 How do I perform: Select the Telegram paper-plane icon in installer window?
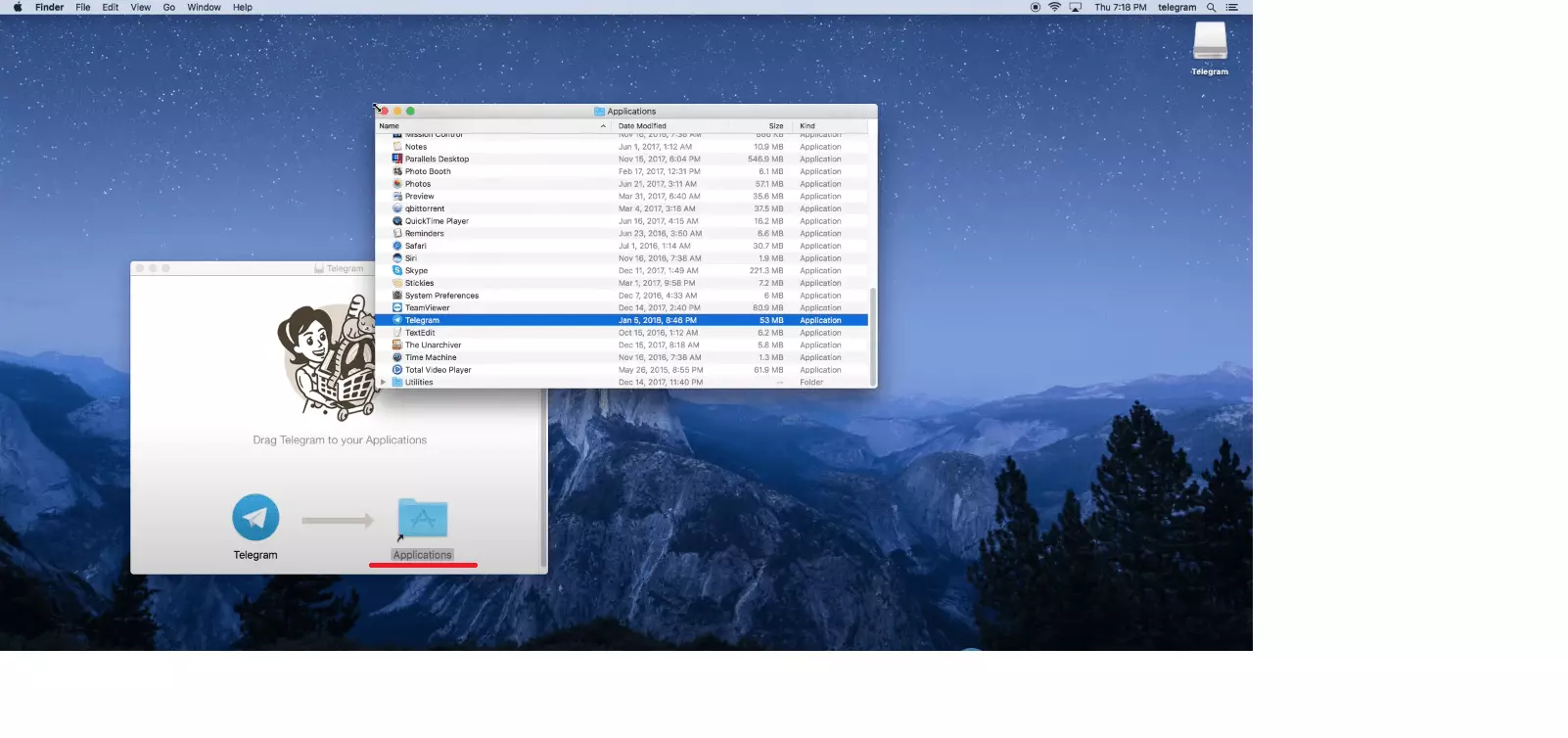coord(255,518)
